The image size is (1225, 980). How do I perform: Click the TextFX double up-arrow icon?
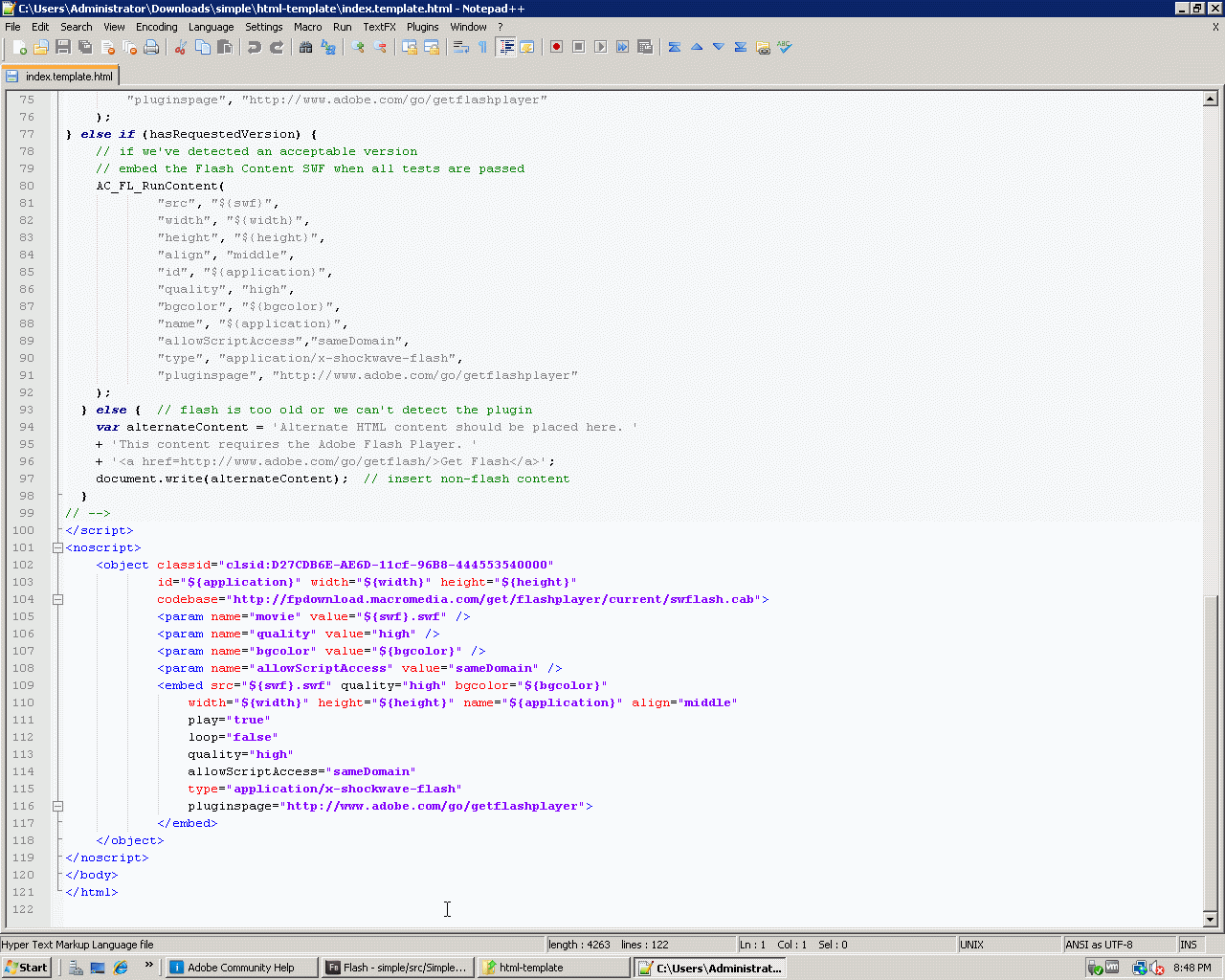tap(674, 47)
